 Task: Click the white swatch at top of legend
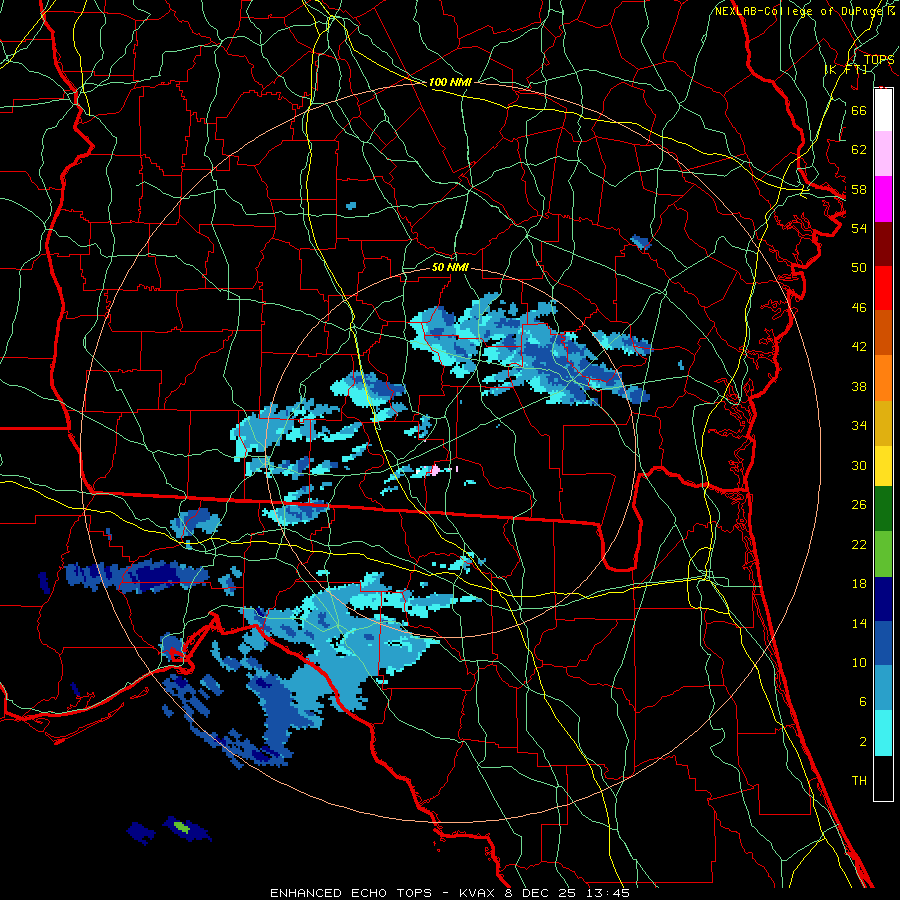(x=883, y=110)
